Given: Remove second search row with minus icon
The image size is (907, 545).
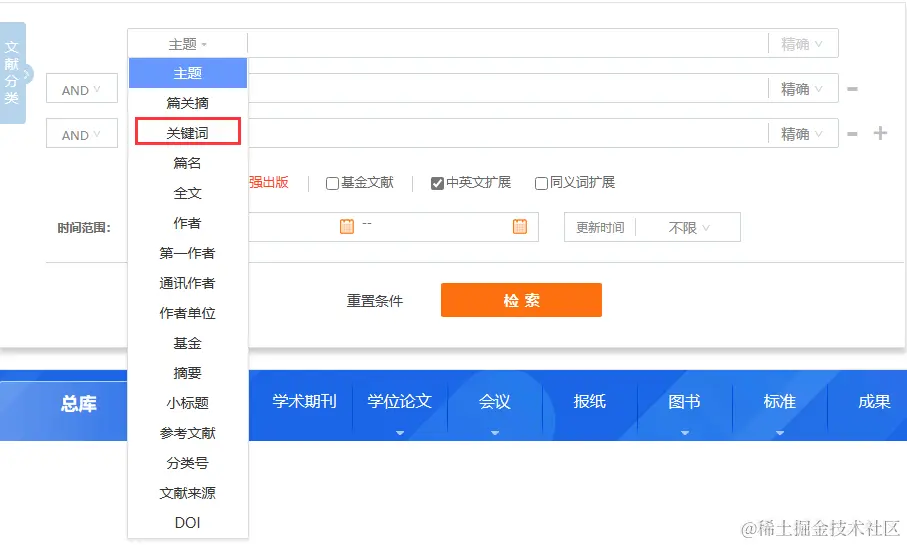Looking at the screenshot, I should coord(852,89).
